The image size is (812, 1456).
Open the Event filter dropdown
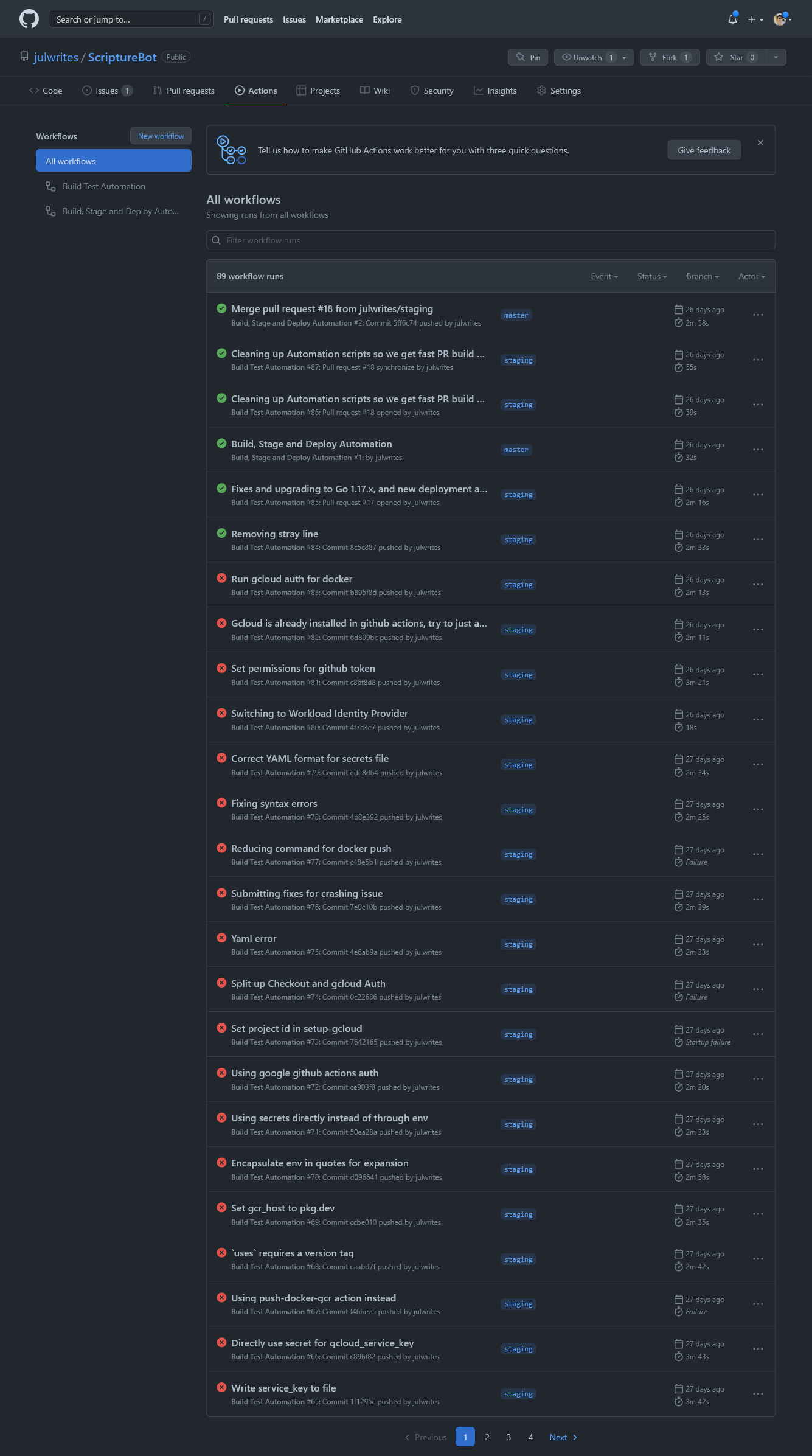(x=603, y=276)
